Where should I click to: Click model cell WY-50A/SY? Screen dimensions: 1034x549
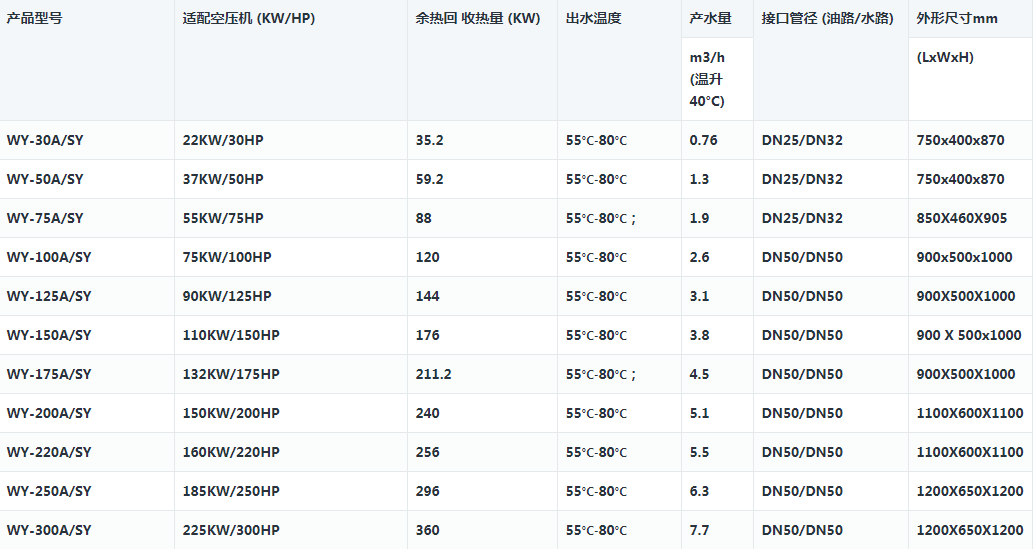(x=45, y=179)
